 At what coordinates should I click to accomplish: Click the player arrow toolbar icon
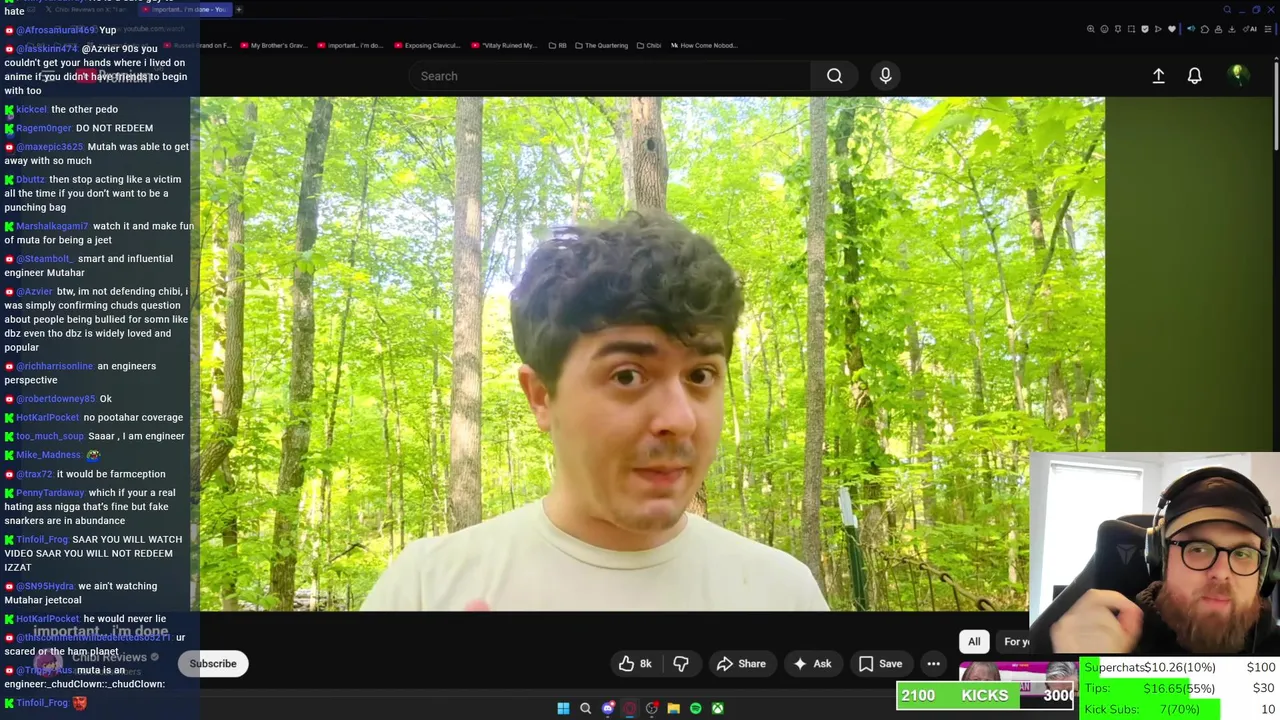1158,29
